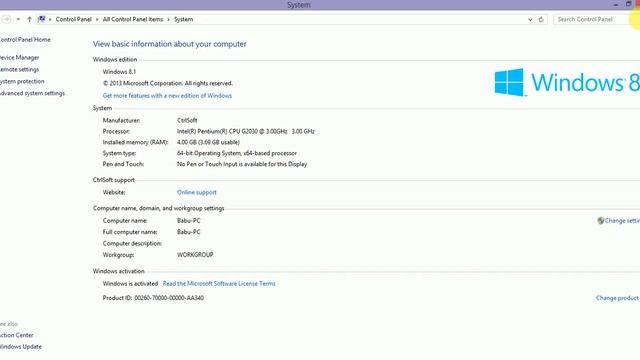Screen dimensions: 640x360
Task: Read the Microsoft Software License Terms
Action: pos(219,283)
